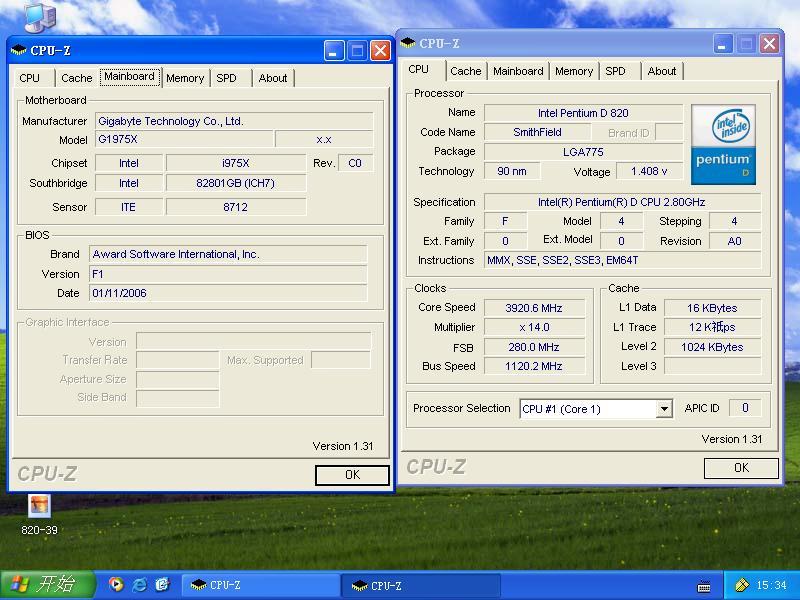800x600 pixels.
Task: Click FSB value 280.0 MHz
Action: (534, 347)
